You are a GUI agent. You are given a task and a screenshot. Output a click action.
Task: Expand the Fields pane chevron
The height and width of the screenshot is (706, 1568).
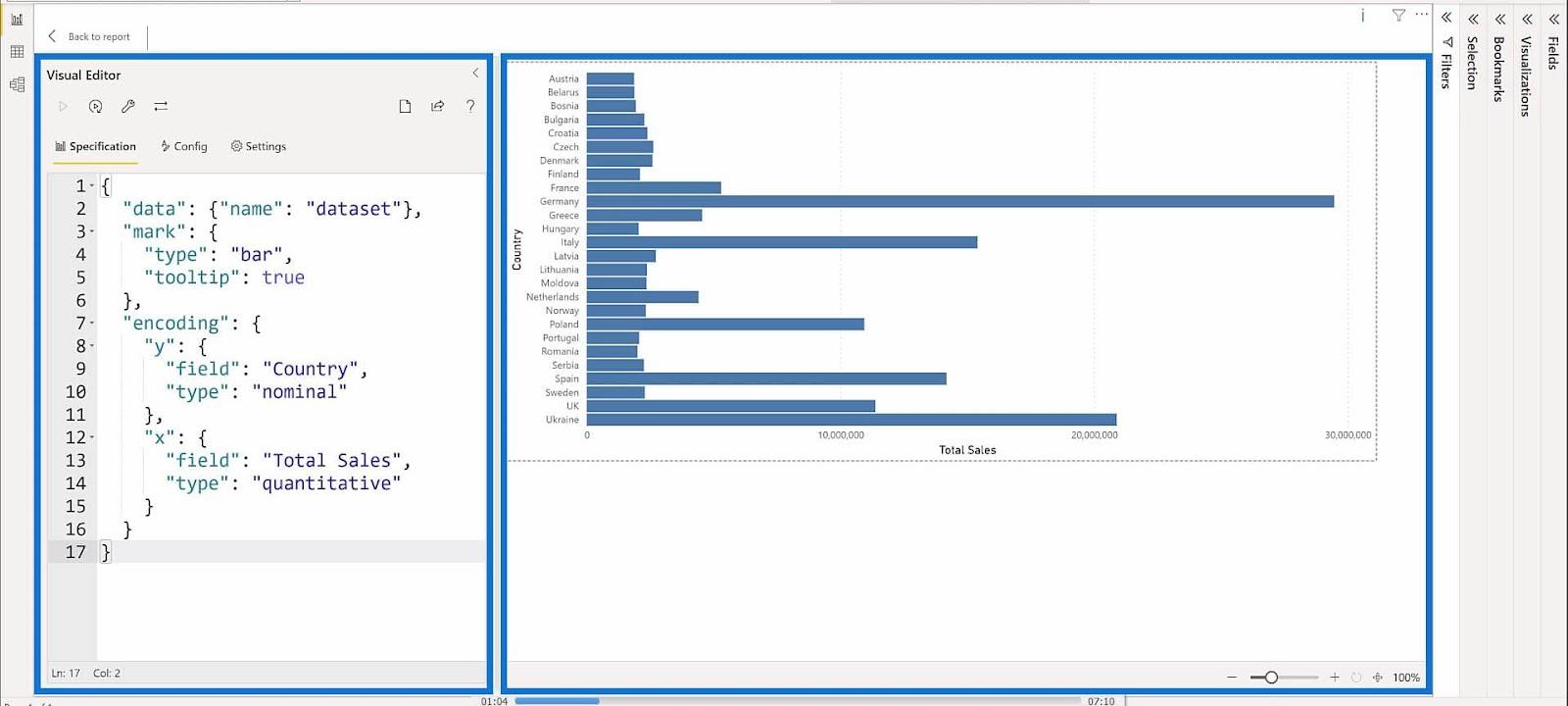(1553, 19)
